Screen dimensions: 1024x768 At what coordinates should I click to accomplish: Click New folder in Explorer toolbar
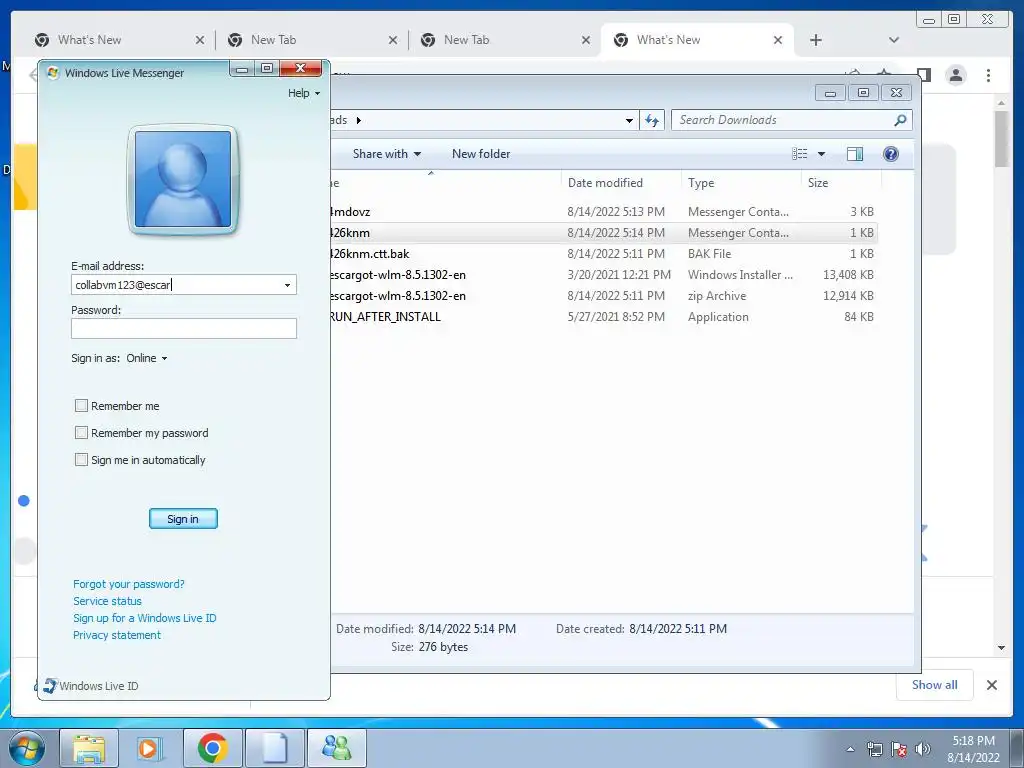[x=481, y=154]
